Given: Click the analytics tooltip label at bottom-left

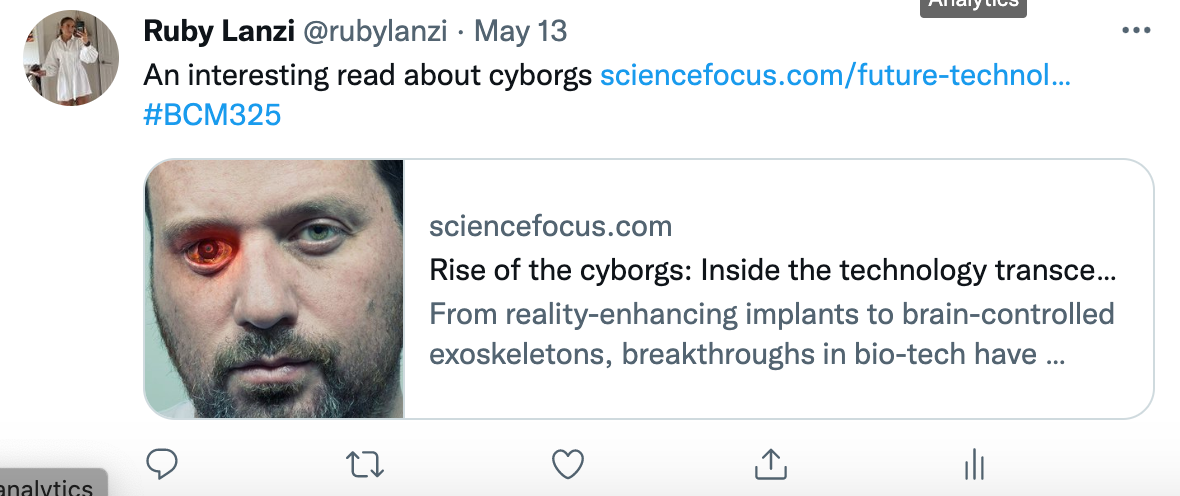Looking at the screenshot, I should click(x=48, y=487).
